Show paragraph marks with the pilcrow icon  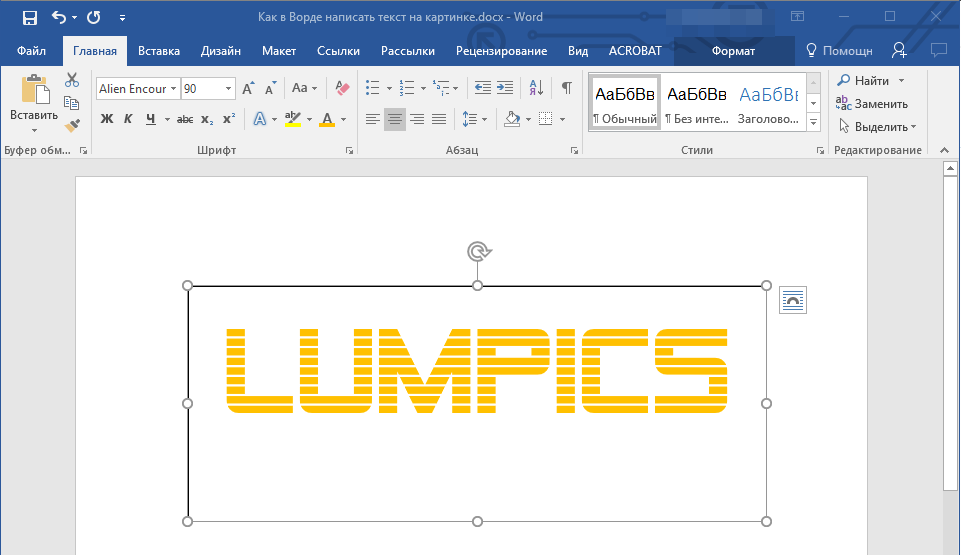click(x=567, y=88)
